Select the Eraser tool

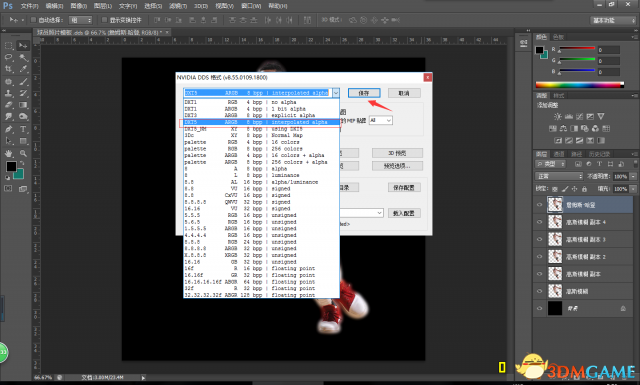click(9, 105)
